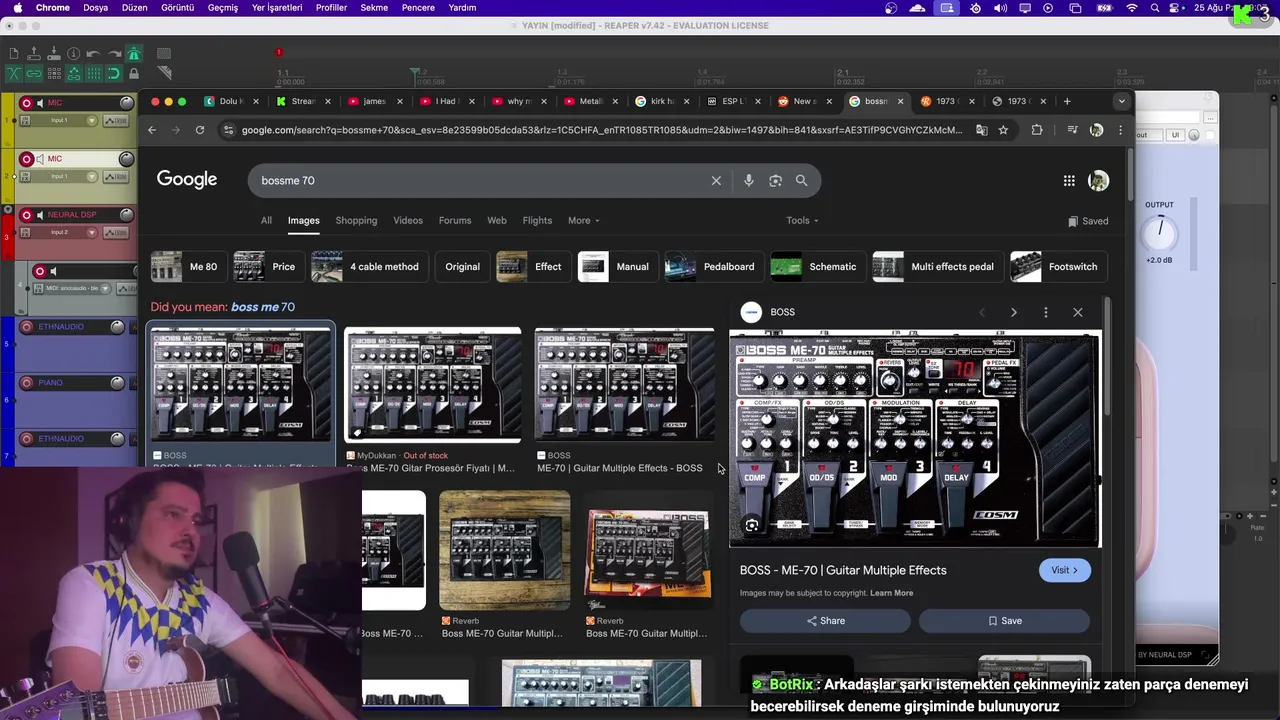Bookmark this page with star icon

click(1003, 130)
